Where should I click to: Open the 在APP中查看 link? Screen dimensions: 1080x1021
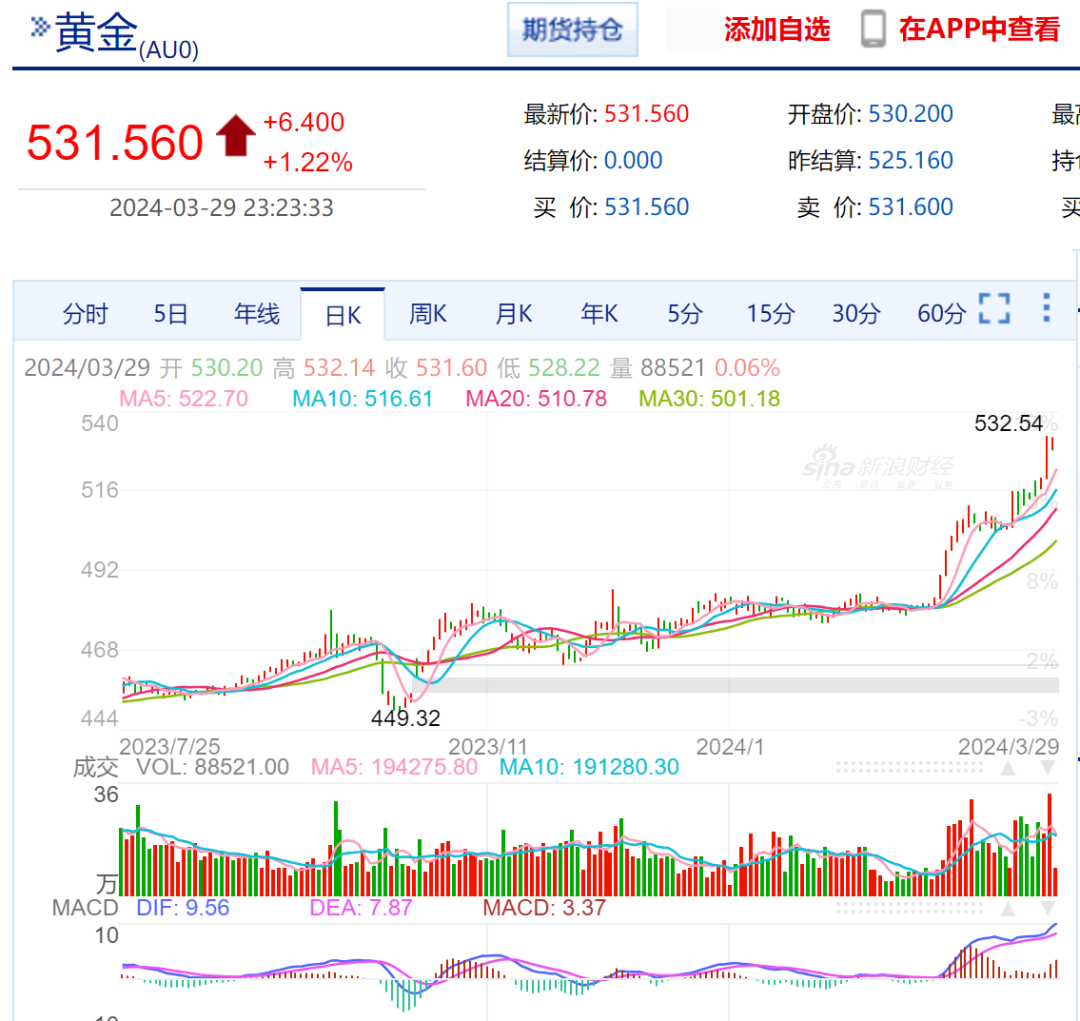pyautogui.click(x=979, y=30)
